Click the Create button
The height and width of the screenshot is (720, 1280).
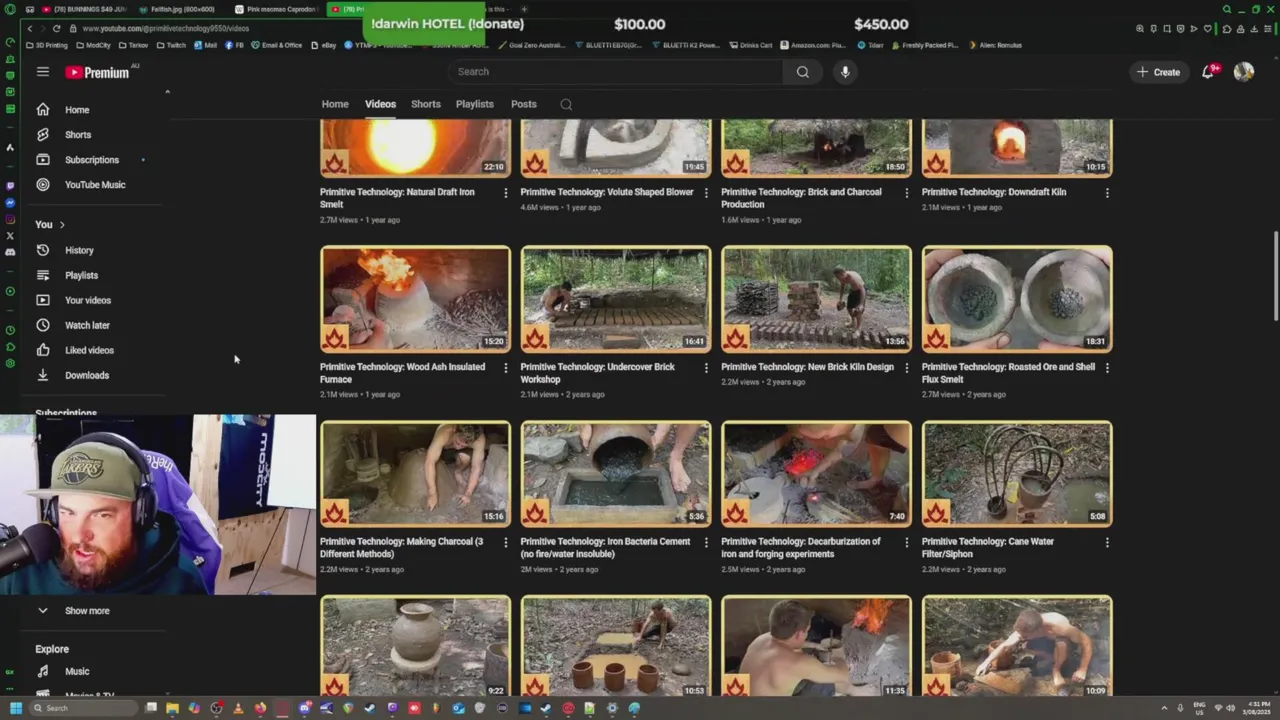(x=1158, y=72)
